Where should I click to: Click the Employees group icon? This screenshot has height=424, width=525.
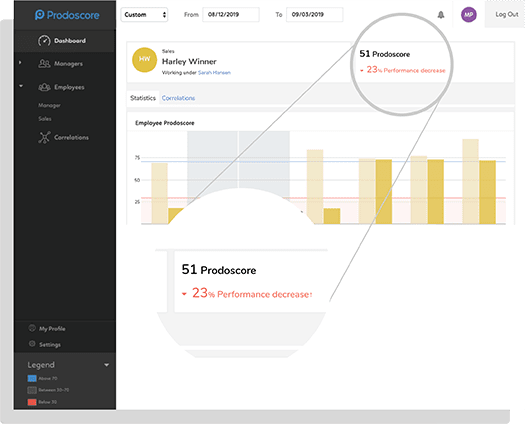pyautogui.click(x=44, y=87)
